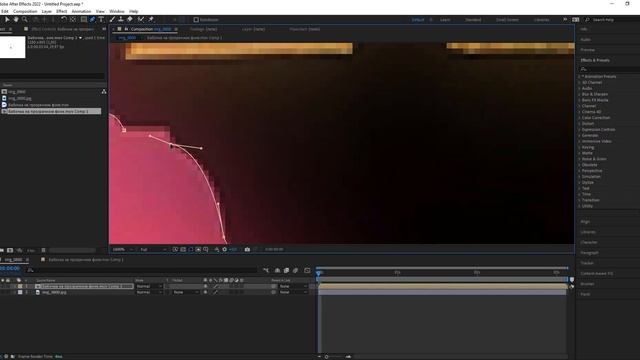
Task: Click the project flowchart icon beside img_0000
Action: (104, 91)
